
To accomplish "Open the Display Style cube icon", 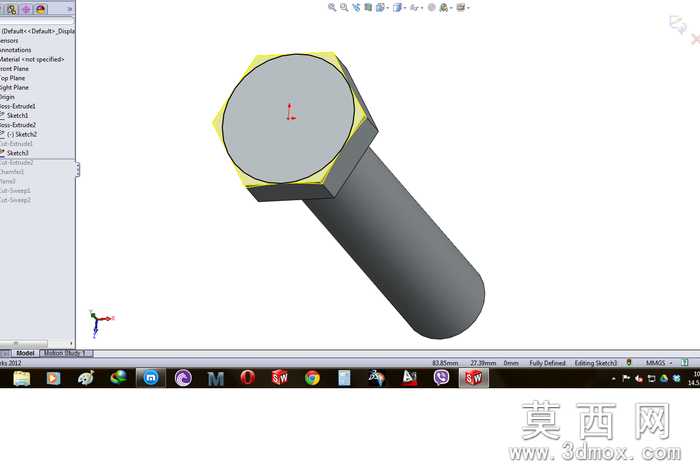I will click(396, 7).
